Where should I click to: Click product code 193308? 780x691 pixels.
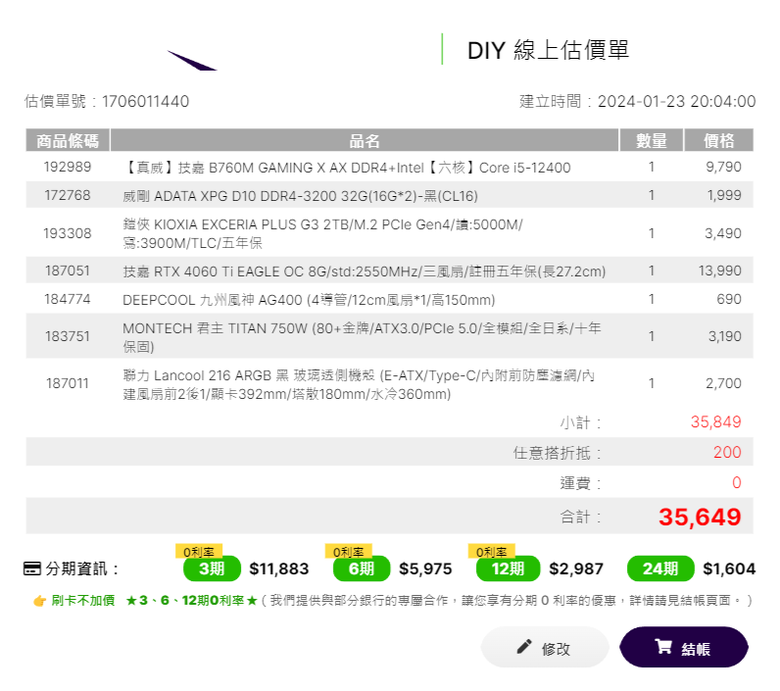[x=68, y=233]
